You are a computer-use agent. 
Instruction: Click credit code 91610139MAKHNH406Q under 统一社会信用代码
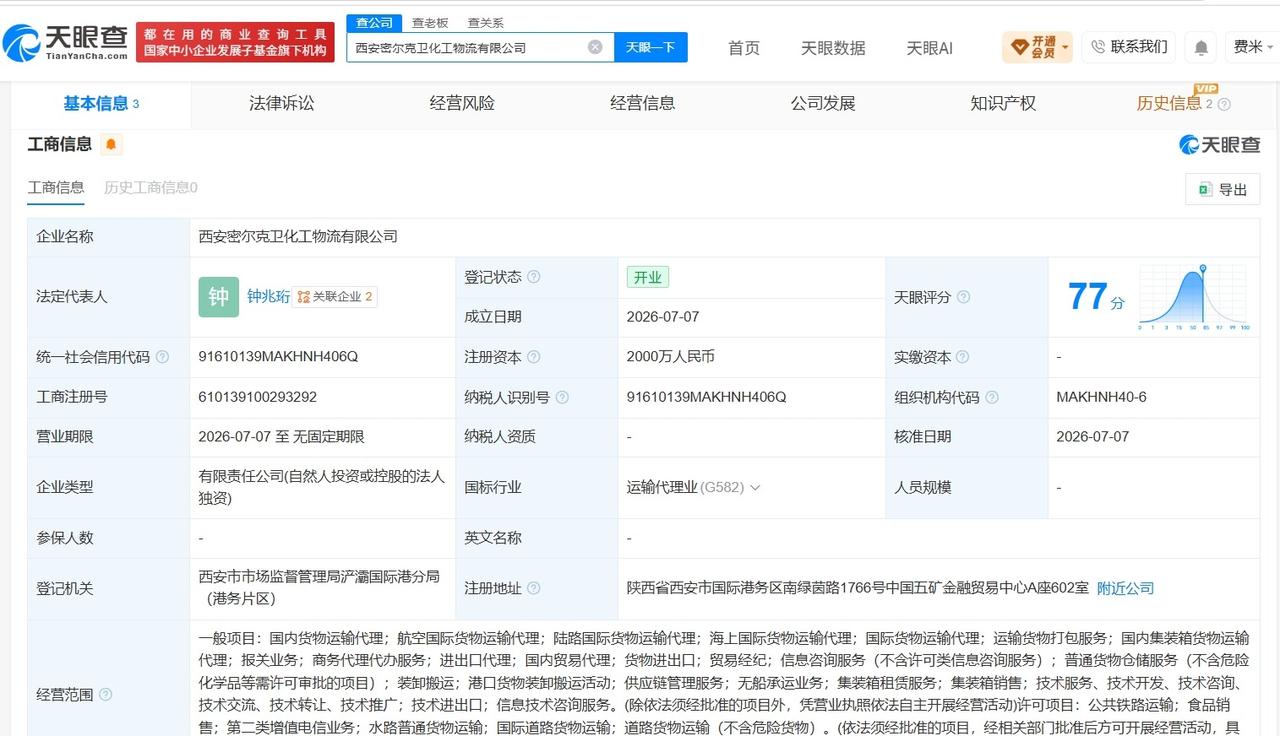tap(278, 357)
